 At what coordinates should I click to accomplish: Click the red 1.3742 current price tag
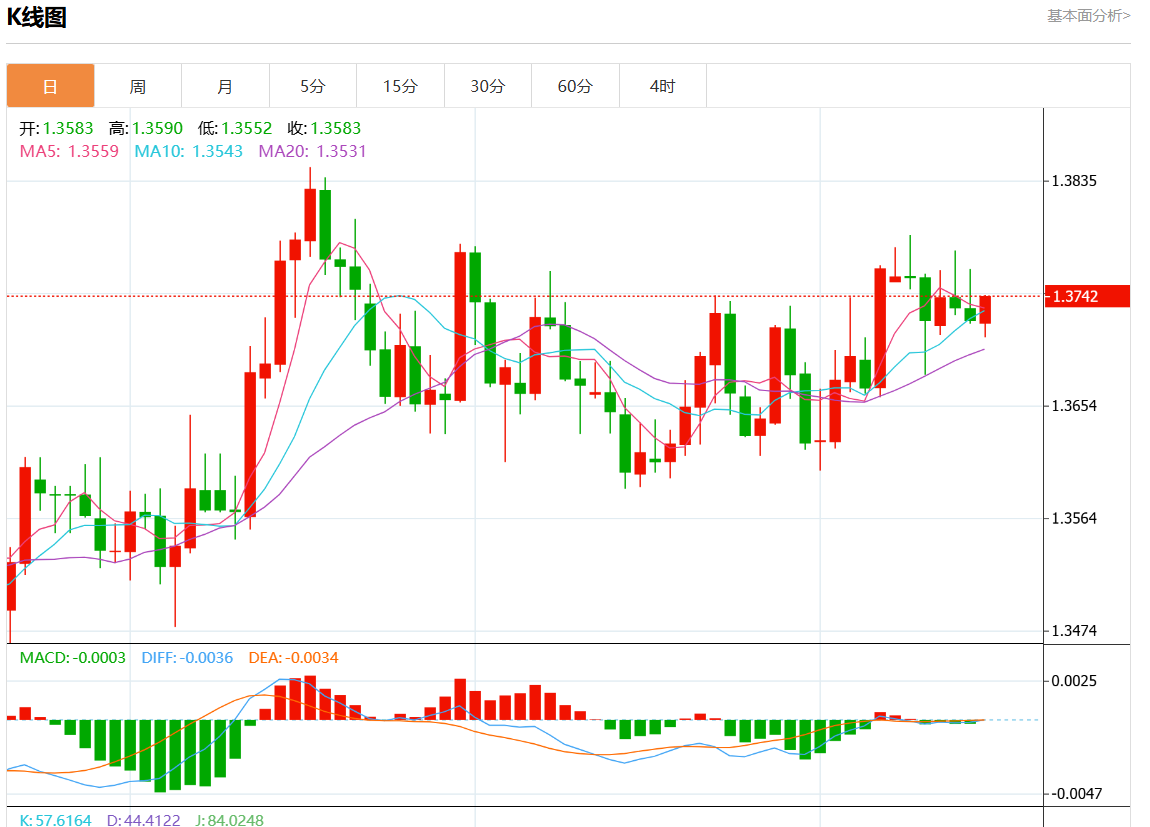(1087, 296)
